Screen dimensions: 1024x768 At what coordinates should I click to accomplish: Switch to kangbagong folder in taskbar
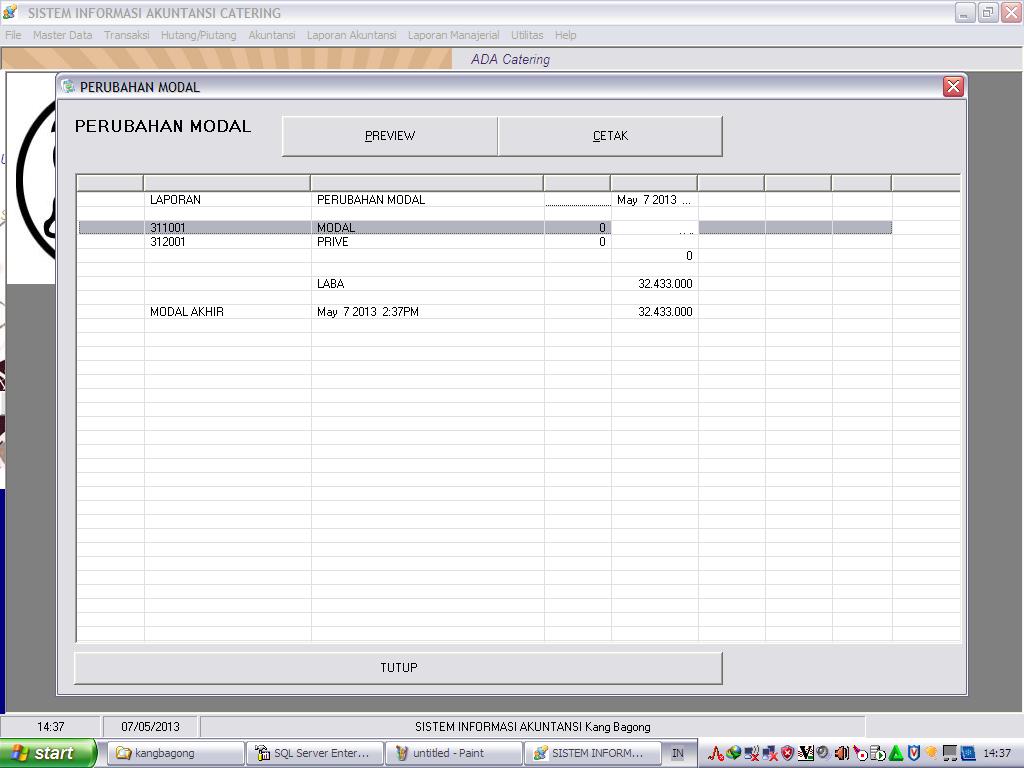175,753
